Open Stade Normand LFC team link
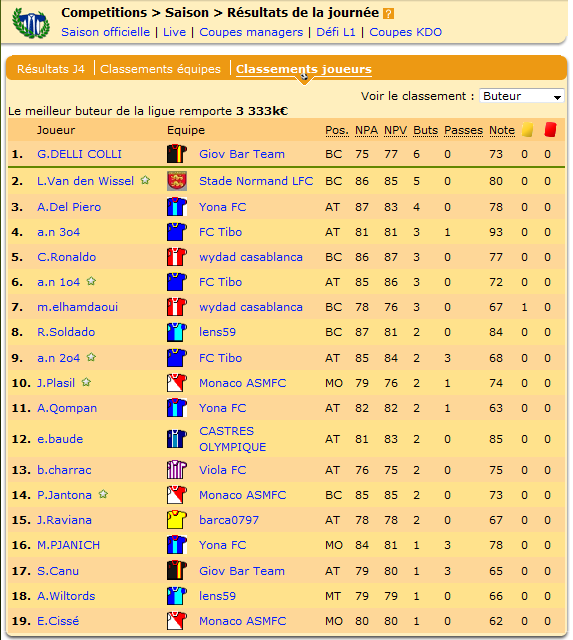Image resolution: width=573 pixels, height=640 pixels. click(256, 181)
